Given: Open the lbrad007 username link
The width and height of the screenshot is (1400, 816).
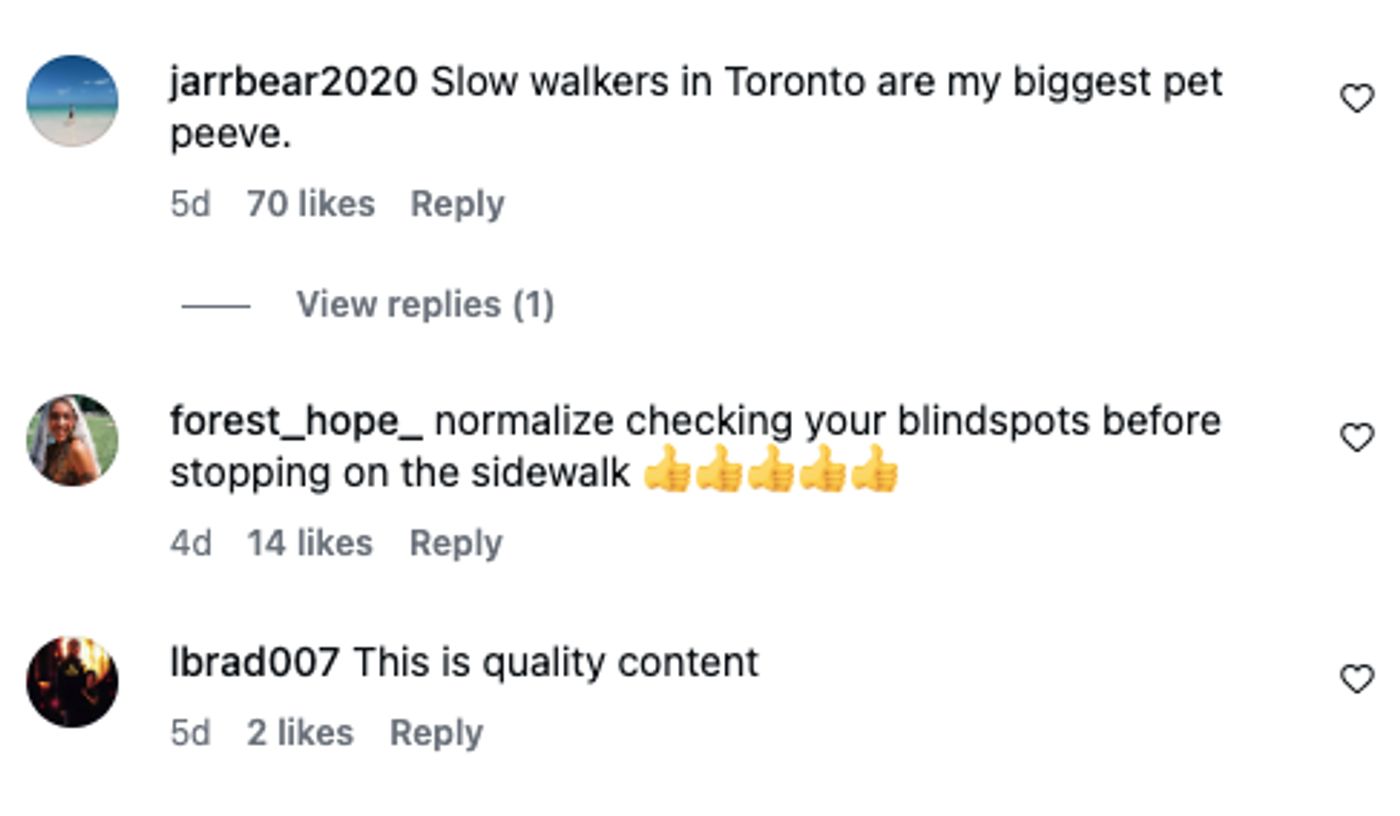Looking at the screenshot, I should tap(254, 663).
